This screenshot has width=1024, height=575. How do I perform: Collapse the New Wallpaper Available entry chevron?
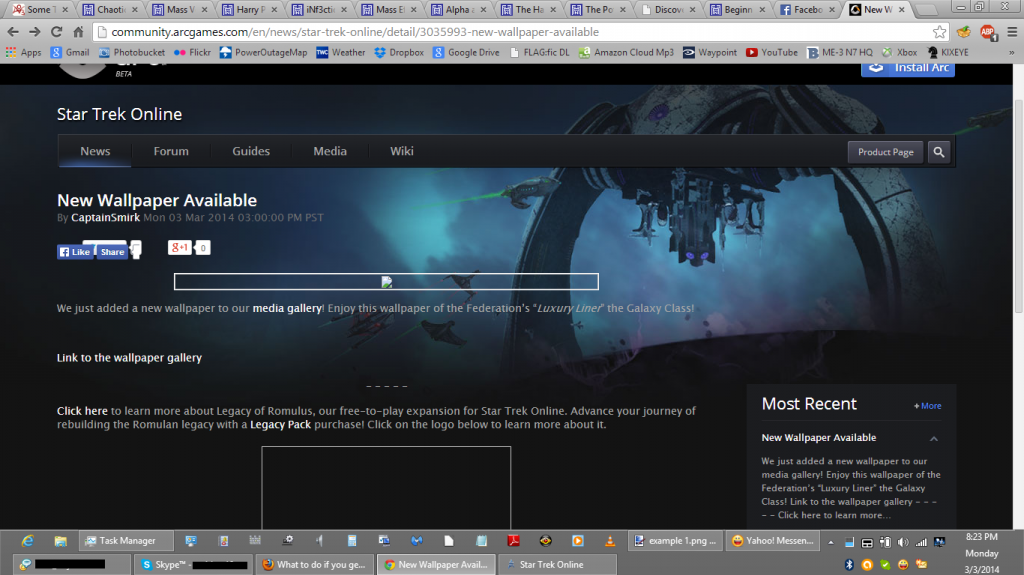(934, 438)
